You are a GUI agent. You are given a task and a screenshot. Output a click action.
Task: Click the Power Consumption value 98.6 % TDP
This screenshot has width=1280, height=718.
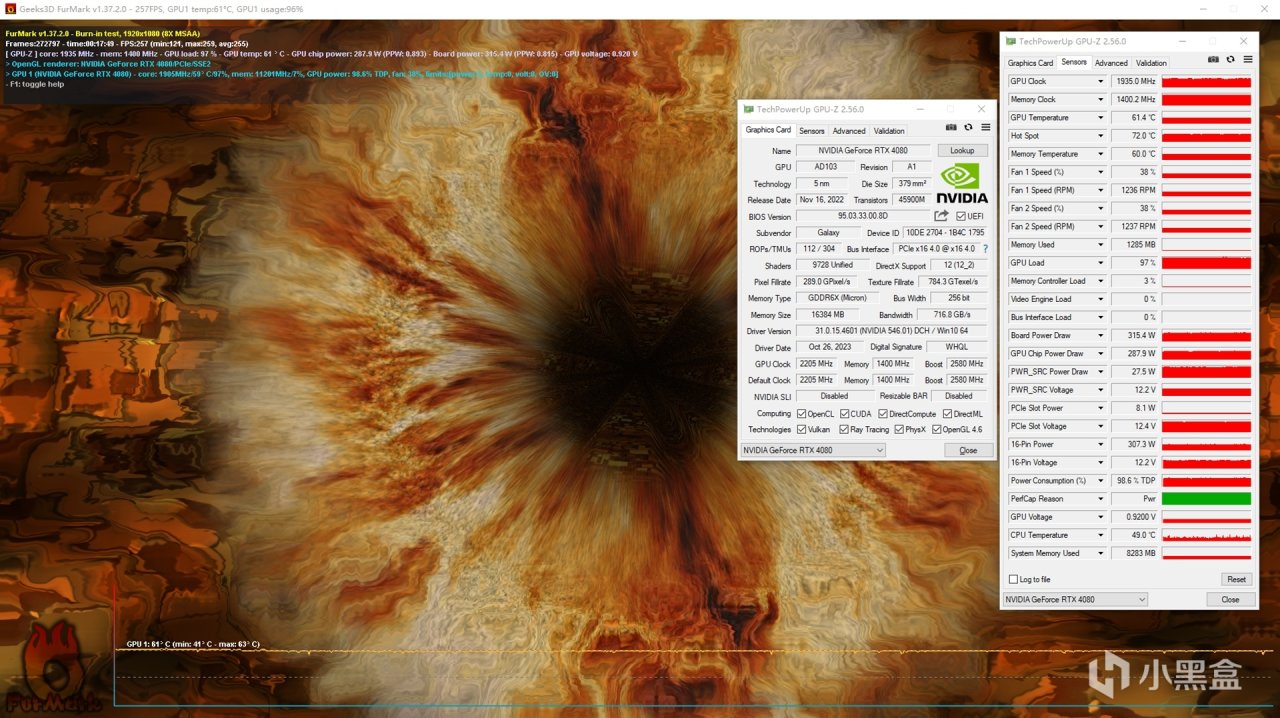1134,481
